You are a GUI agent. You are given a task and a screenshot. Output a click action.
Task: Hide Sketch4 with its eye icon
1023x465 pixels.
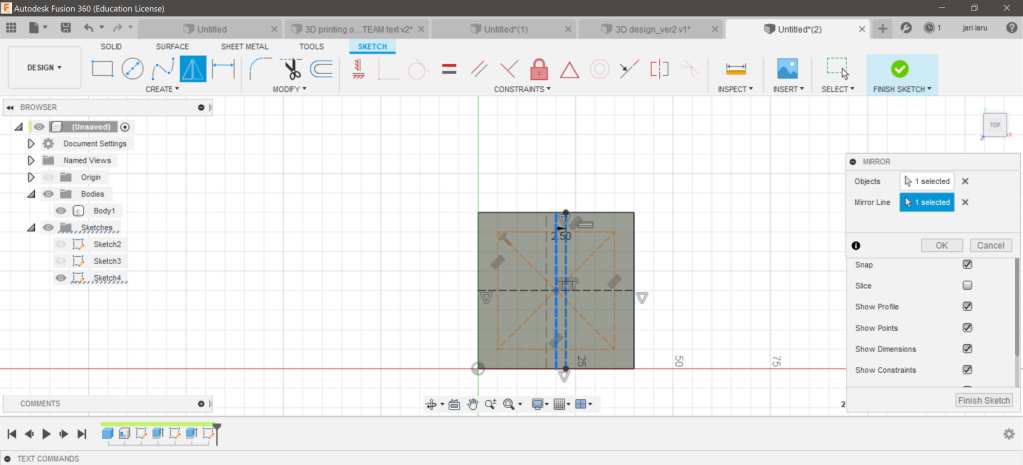[x=61, y=278]
